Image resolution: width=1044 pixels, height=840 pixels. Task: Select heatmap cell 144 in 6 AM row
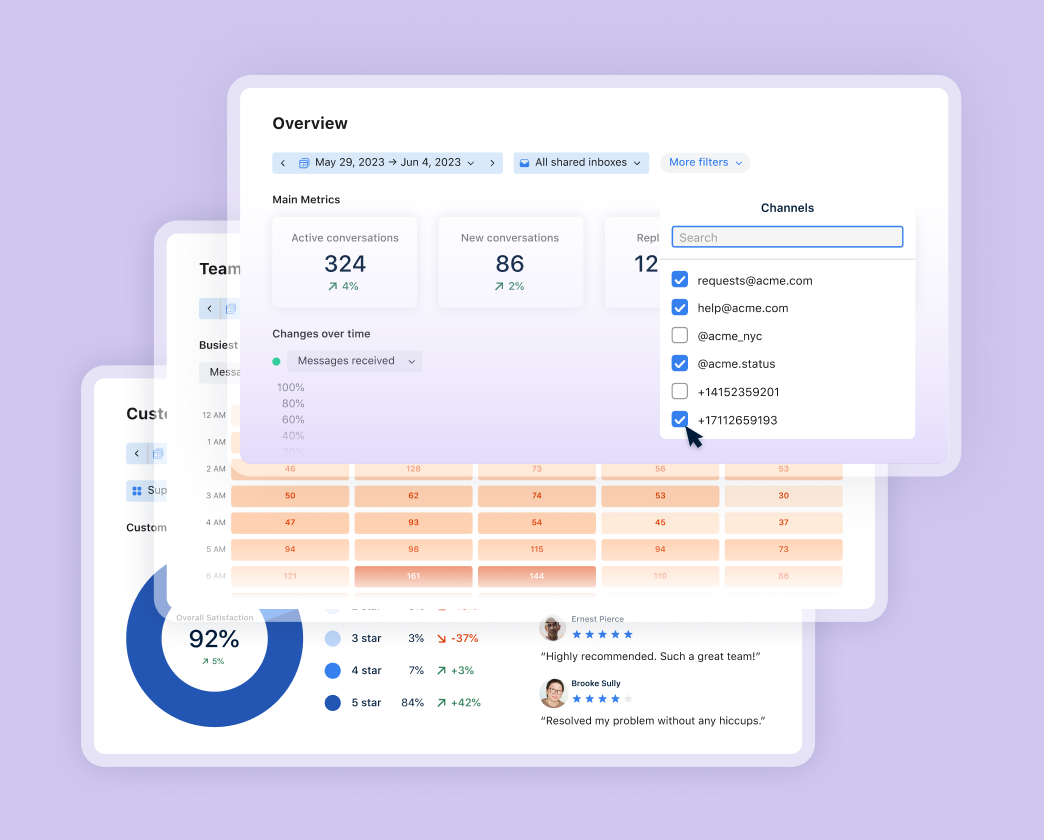[x=537, y=576]
